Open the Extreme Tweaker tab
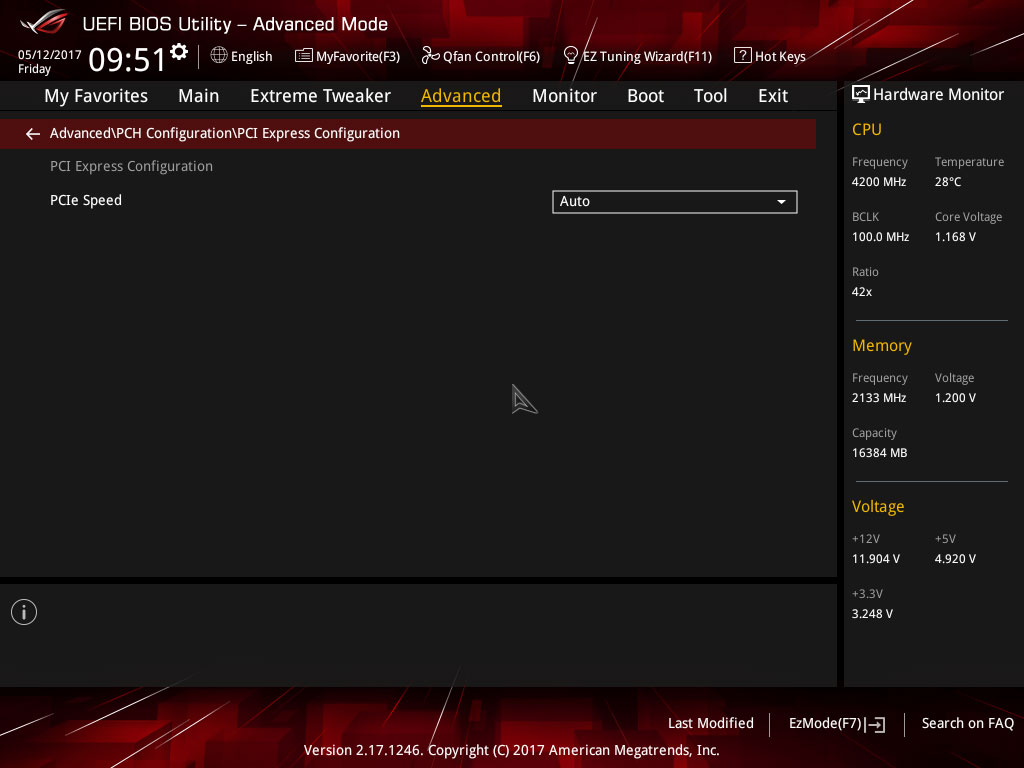Screen dimensions: 1024x768 [x=320, y=96]
